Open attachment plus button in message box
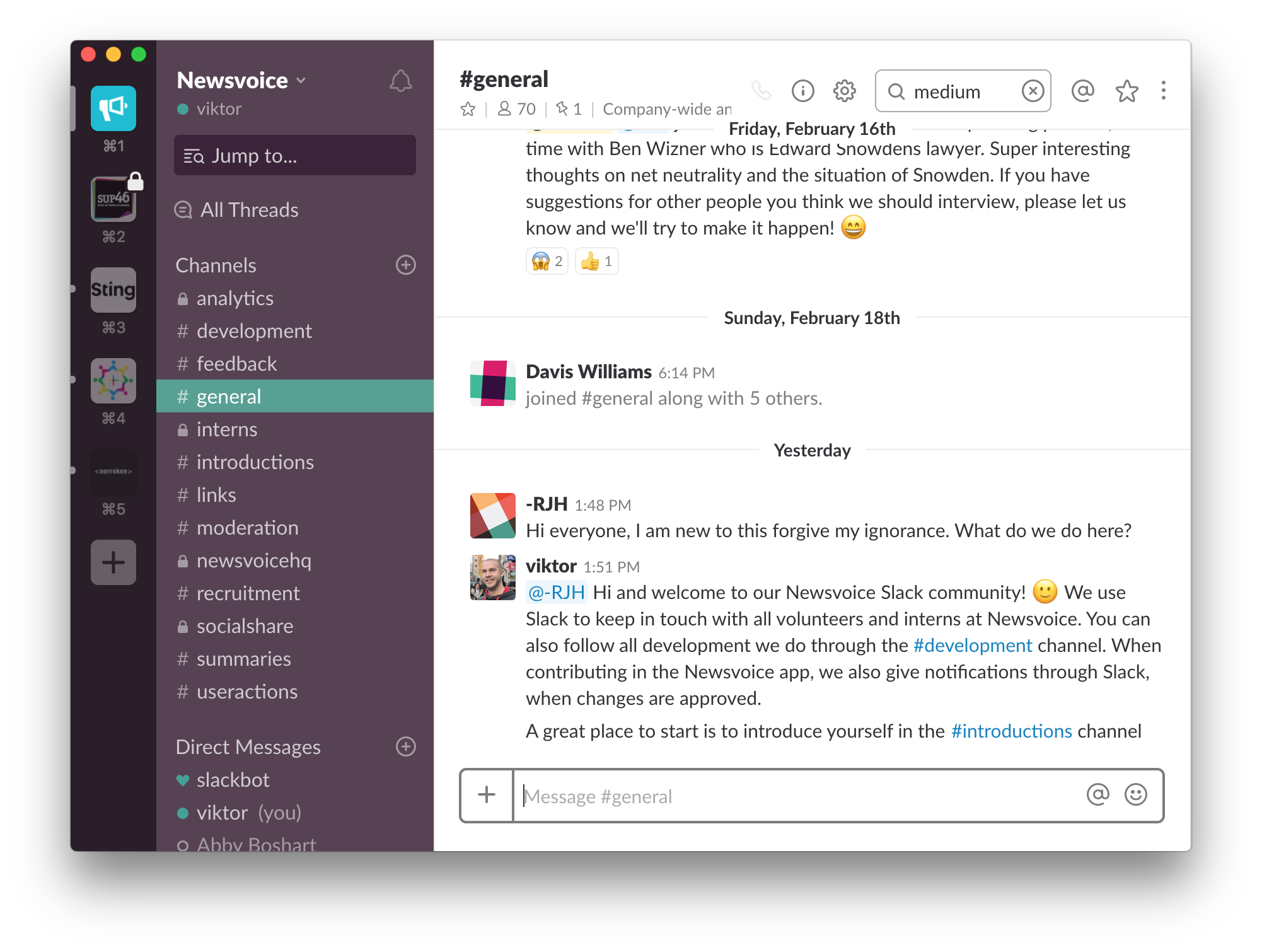 click(487, 795)
